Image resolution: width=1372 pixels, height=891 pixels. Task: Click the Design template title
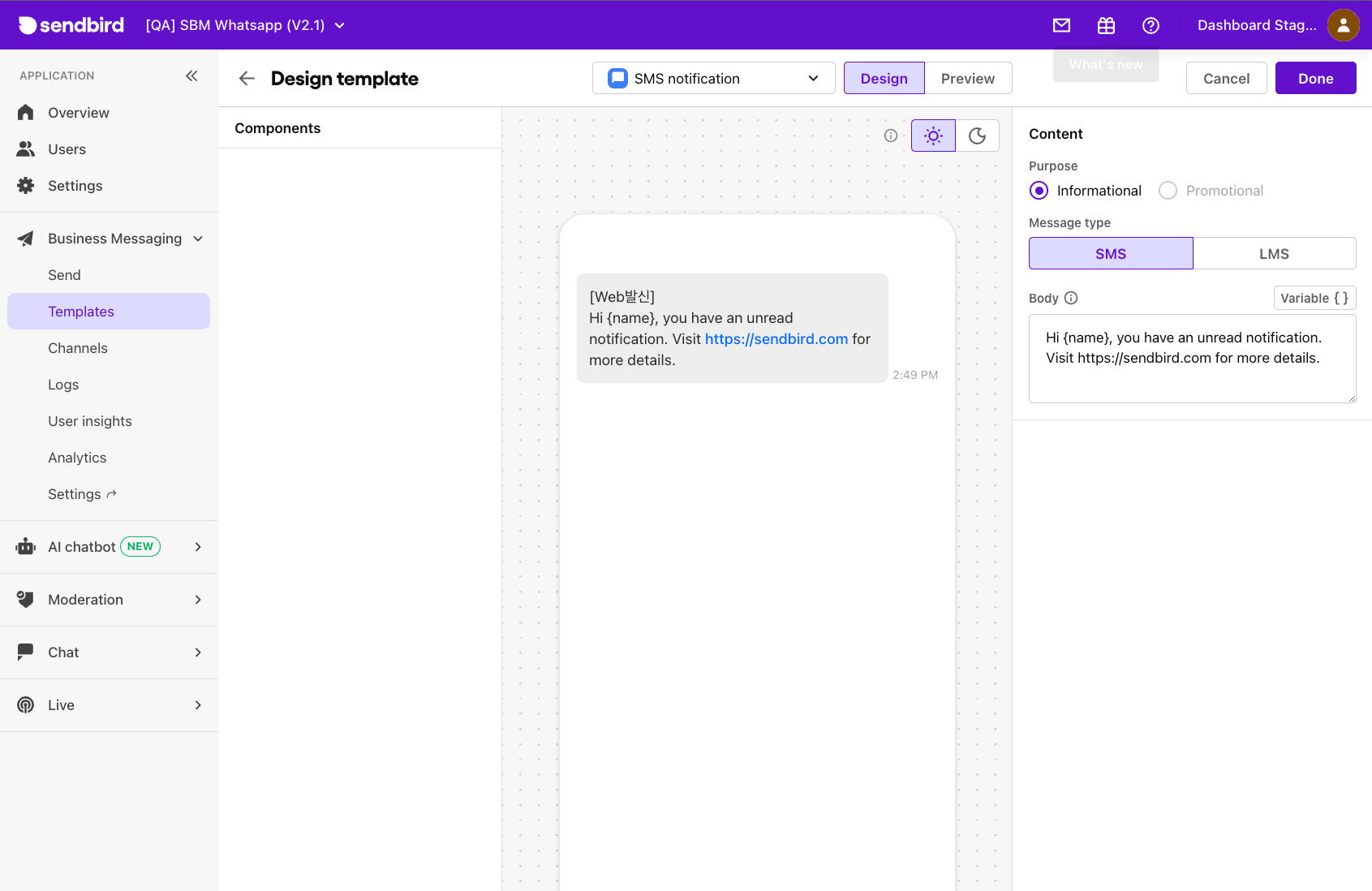click(345, 79)
